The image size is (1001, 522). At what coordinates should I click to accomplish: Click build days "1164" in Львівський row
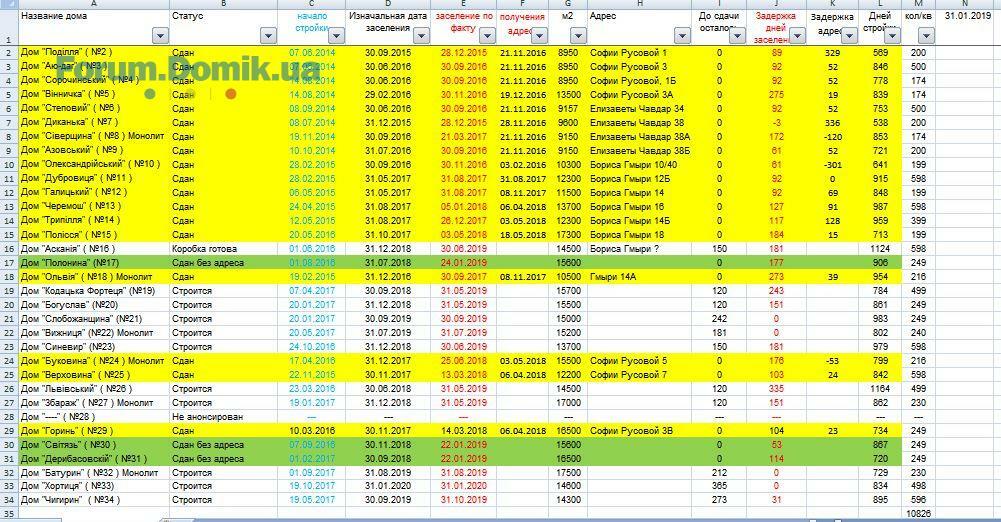click(x=880, y=389)
